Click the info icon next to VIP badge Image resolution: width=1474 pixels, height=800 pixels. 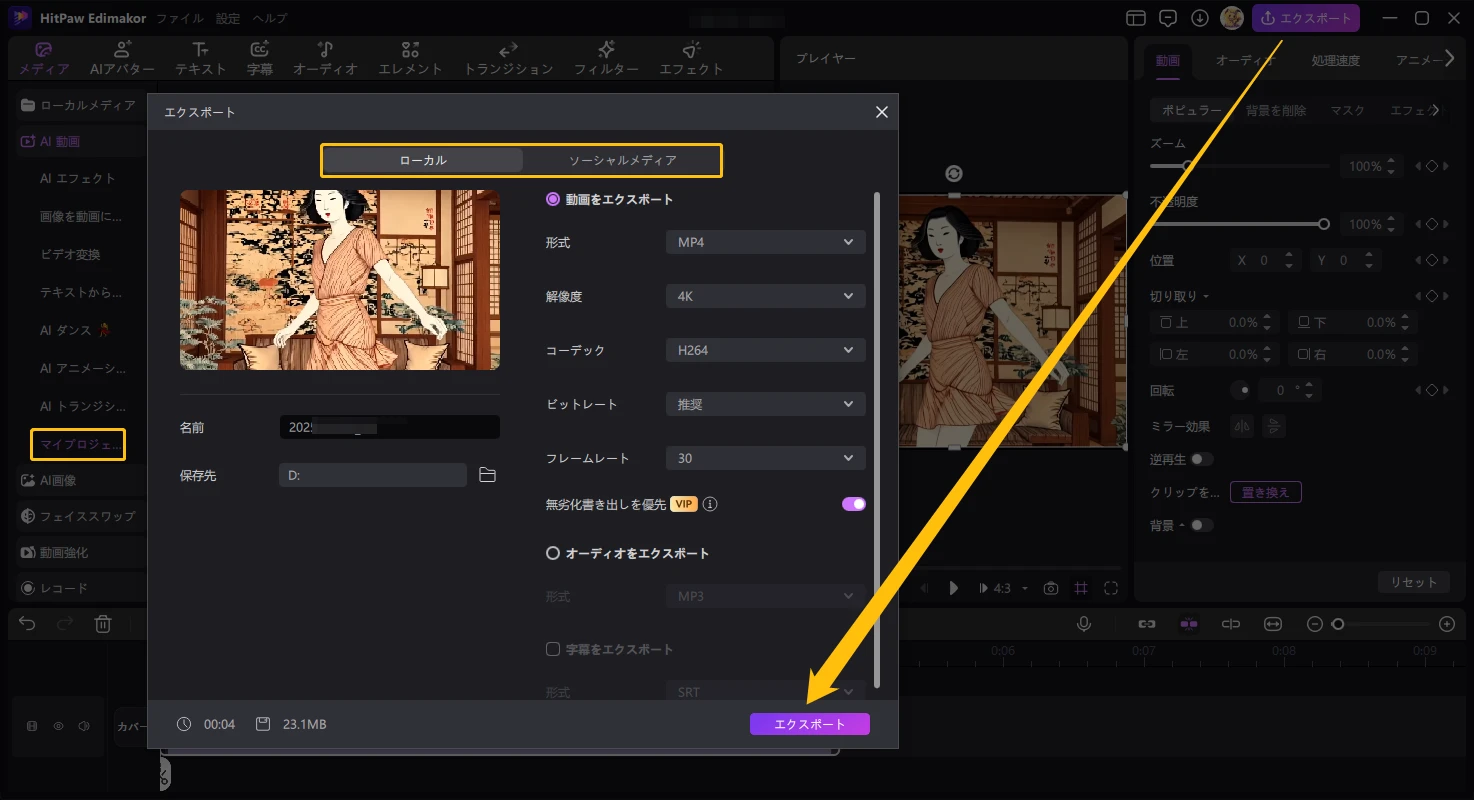click(710, 504)
